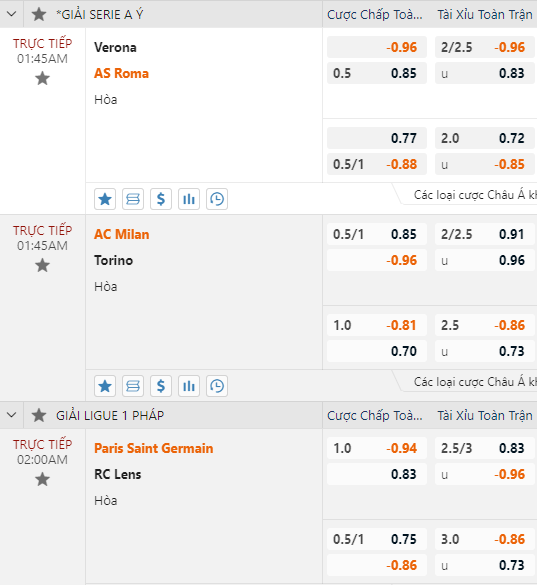537x585 pixels.
Task: Open the Các loại cược Châu Á tab under AC Milan match
Action: (469, 382)
